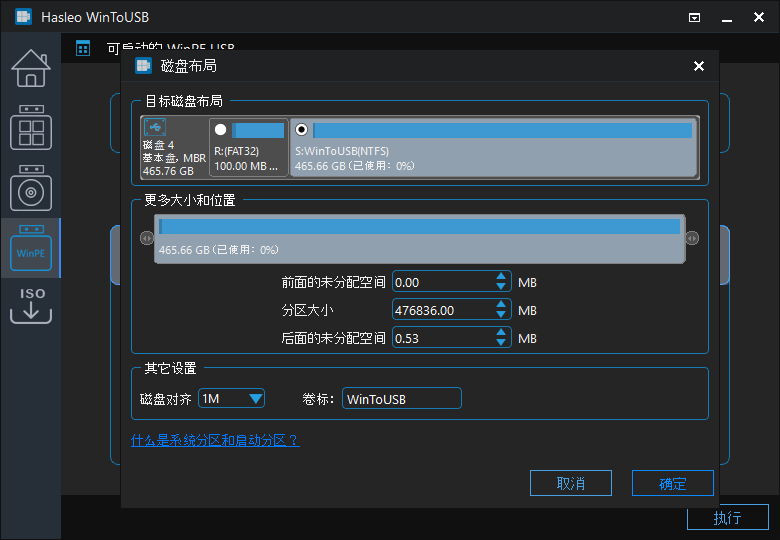Minimize the Hasleo WinToUSB window

[x=727, y=18]
